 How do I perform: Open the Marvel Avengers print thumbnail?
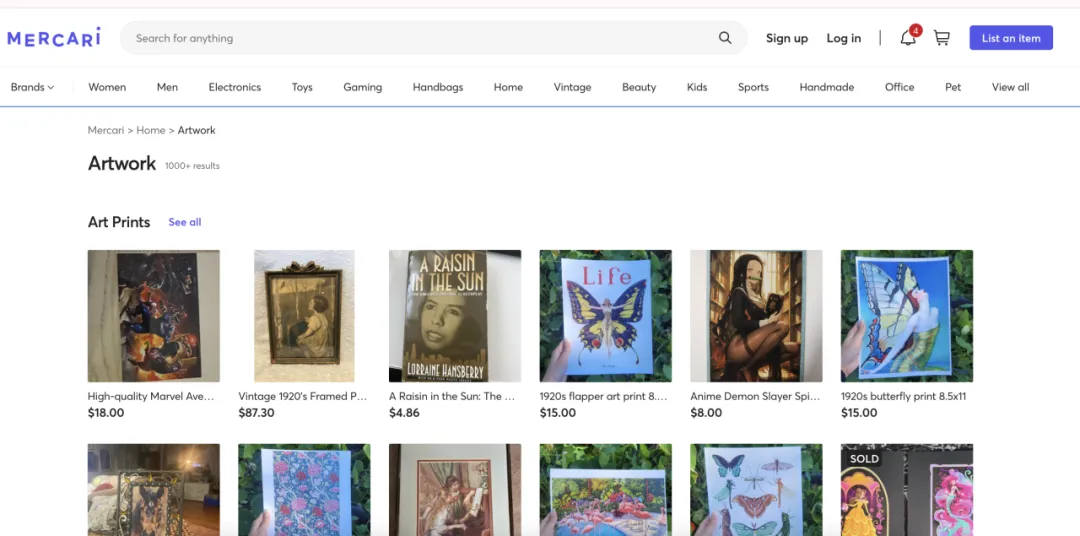point(154,316)
